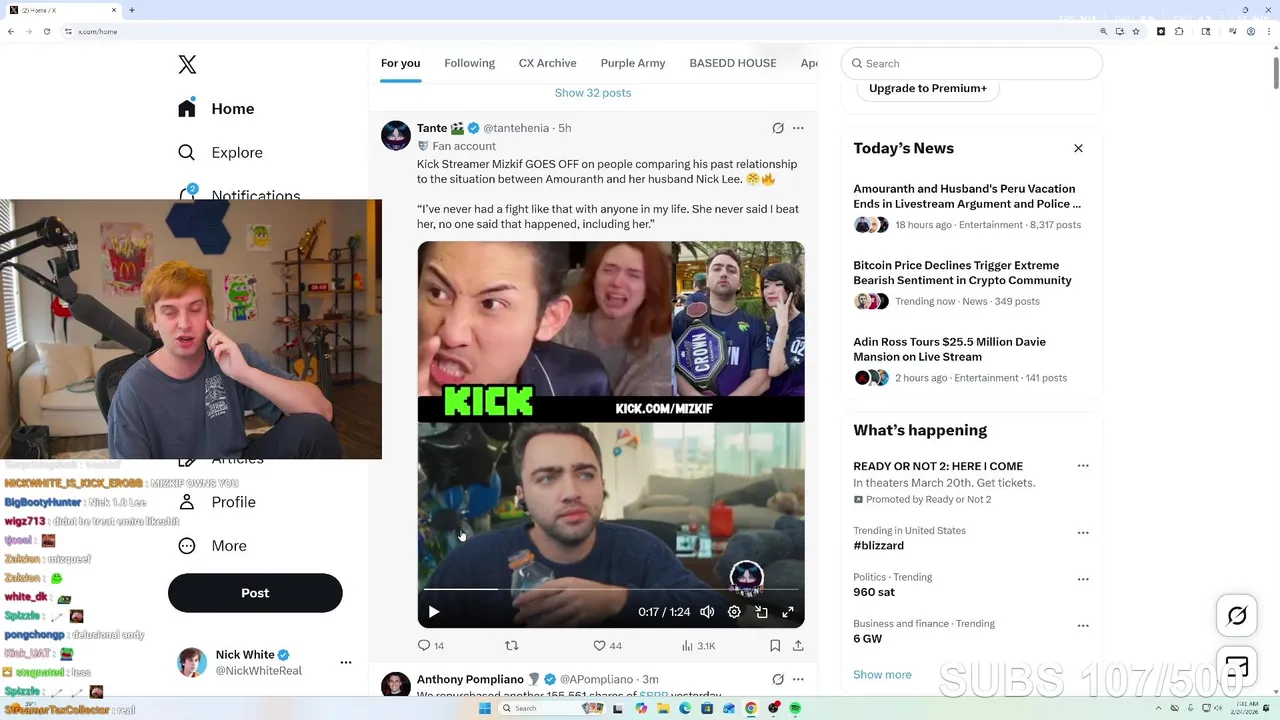This screenshot has width=1280, height=720.
Task: Open options for 960 sat trend
Action: 1083,579
